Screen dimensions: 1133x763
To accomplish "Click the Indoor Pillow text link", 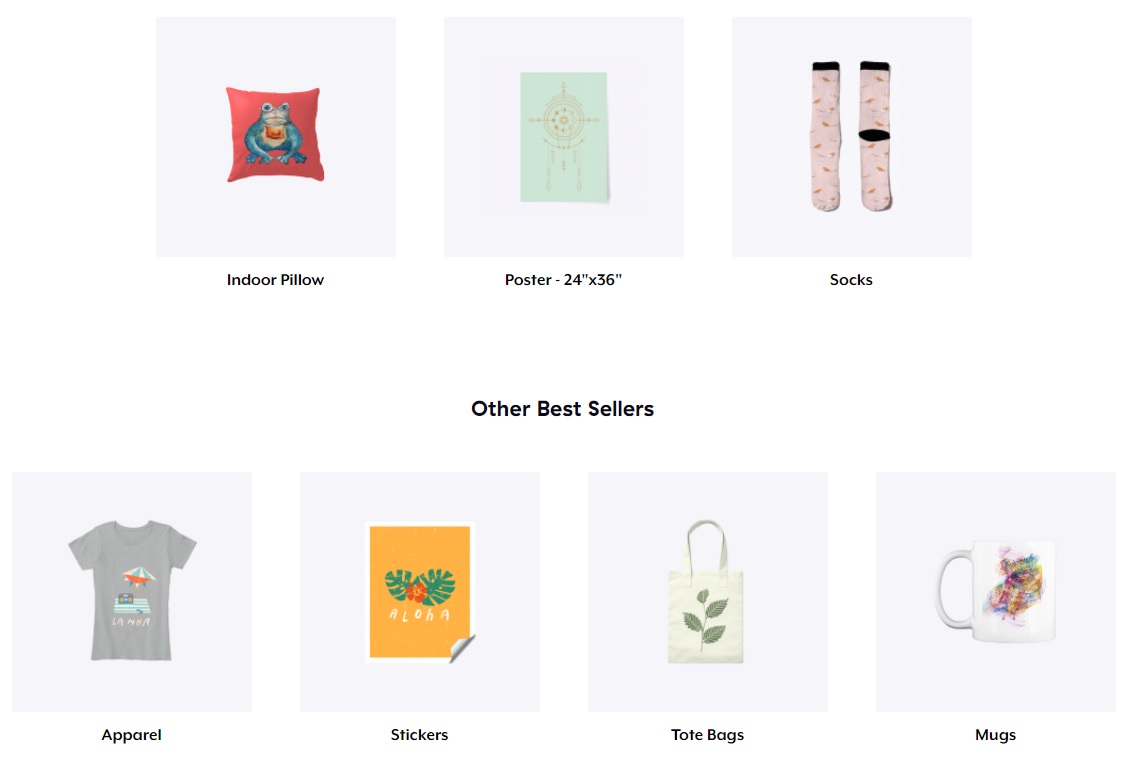I will pos(275,280).
